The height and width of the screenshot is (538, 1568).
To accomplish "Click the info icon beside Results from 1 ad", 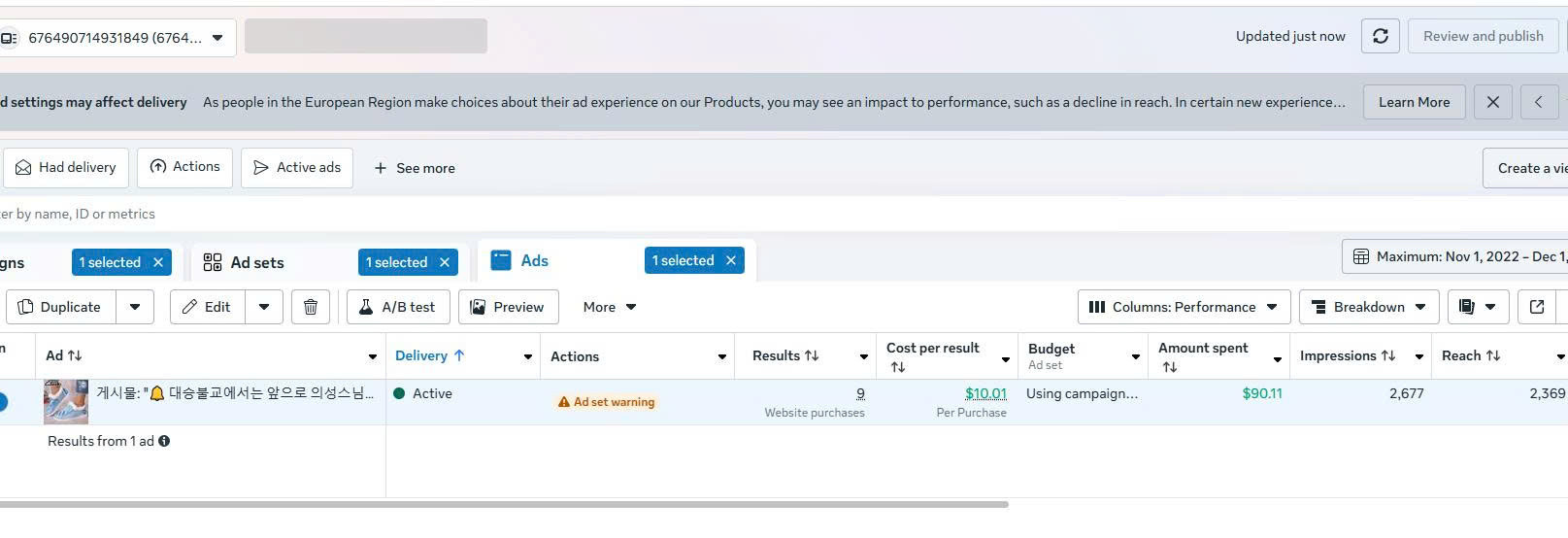I will pos(164,441).
